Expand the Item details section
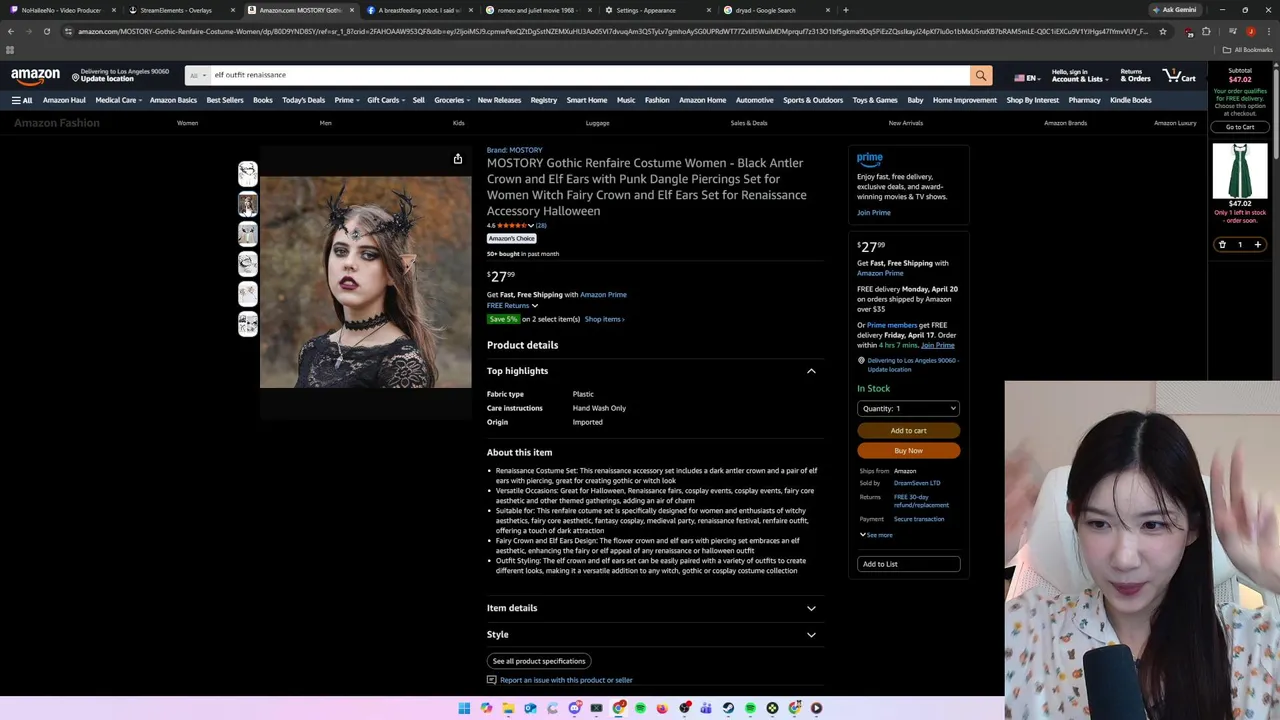Viewport: 1280px width, 720px height. point(655,608)
